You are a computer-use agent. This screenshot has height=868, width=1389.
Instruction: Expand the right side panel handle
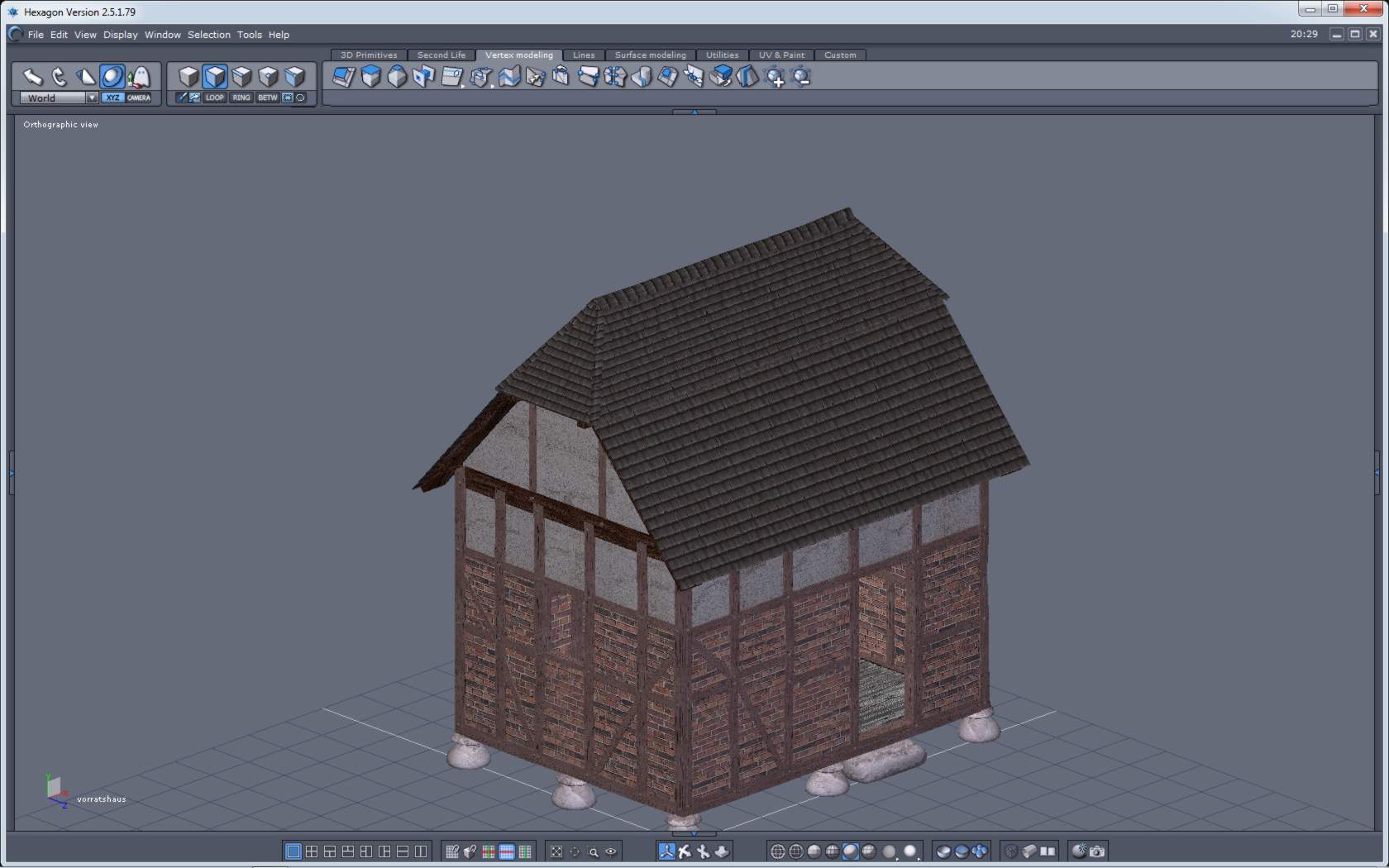coord(1377,473)
